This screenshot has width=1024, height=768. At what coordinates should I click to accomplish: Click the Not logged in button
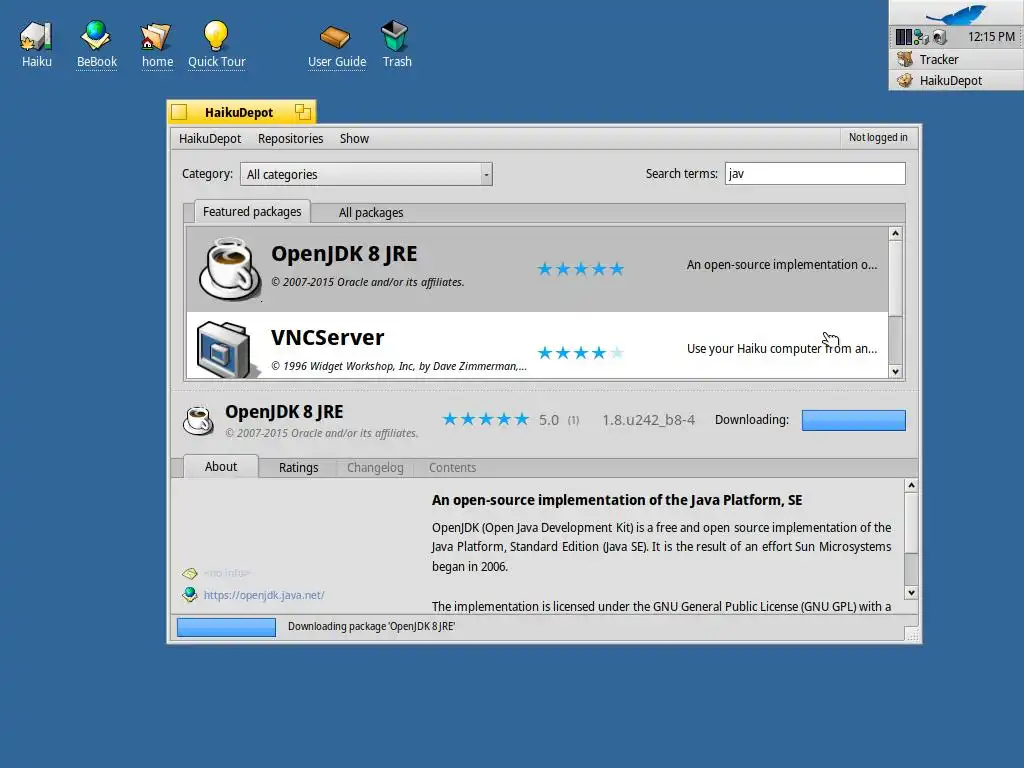pyautogui.click(x=878, y=137)
